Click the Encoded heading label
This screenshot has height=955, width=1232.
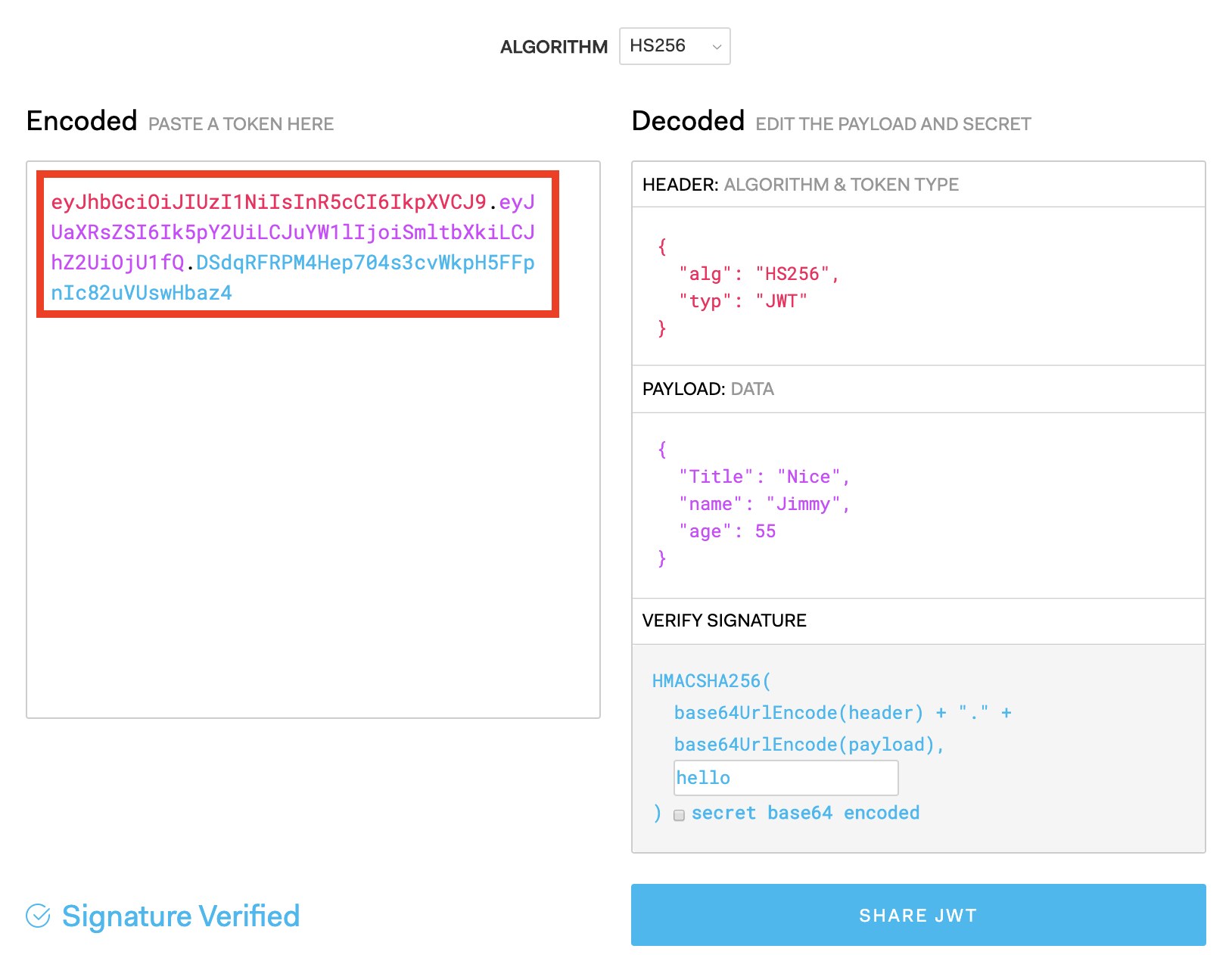click(82, 121)
